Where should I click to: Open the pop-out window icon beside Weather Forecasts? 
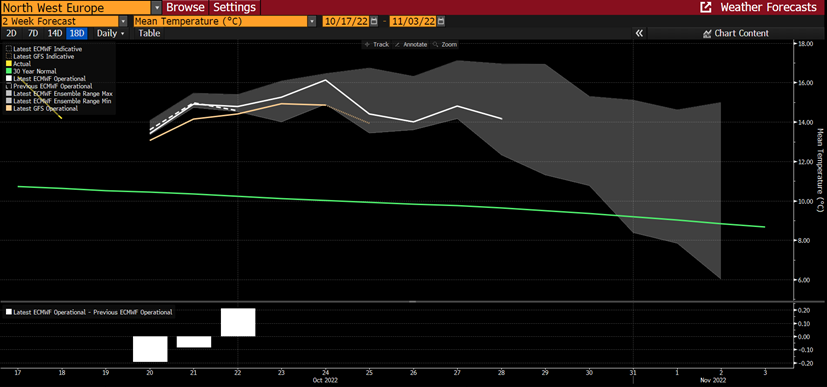705,7
